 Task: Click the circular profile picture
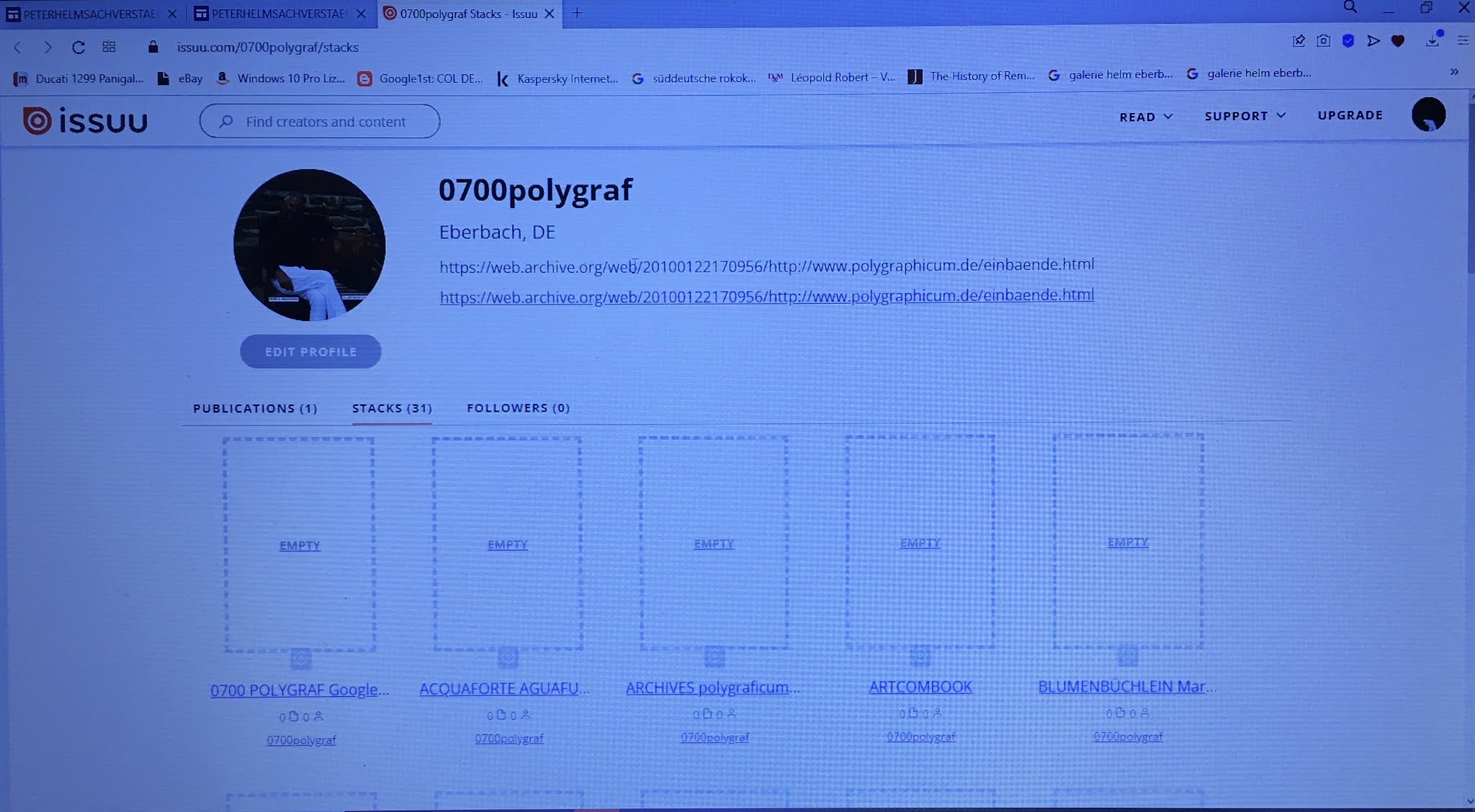coord(310,245)
